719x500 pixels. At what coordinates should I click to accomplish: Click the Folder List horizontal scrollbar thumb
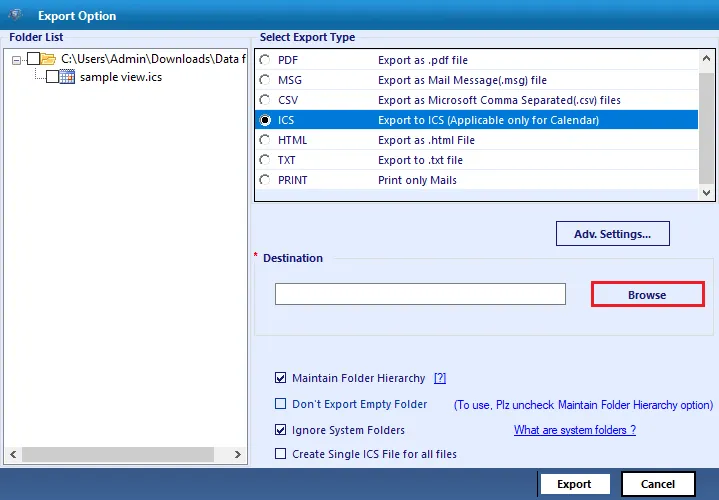coord(118,454)
